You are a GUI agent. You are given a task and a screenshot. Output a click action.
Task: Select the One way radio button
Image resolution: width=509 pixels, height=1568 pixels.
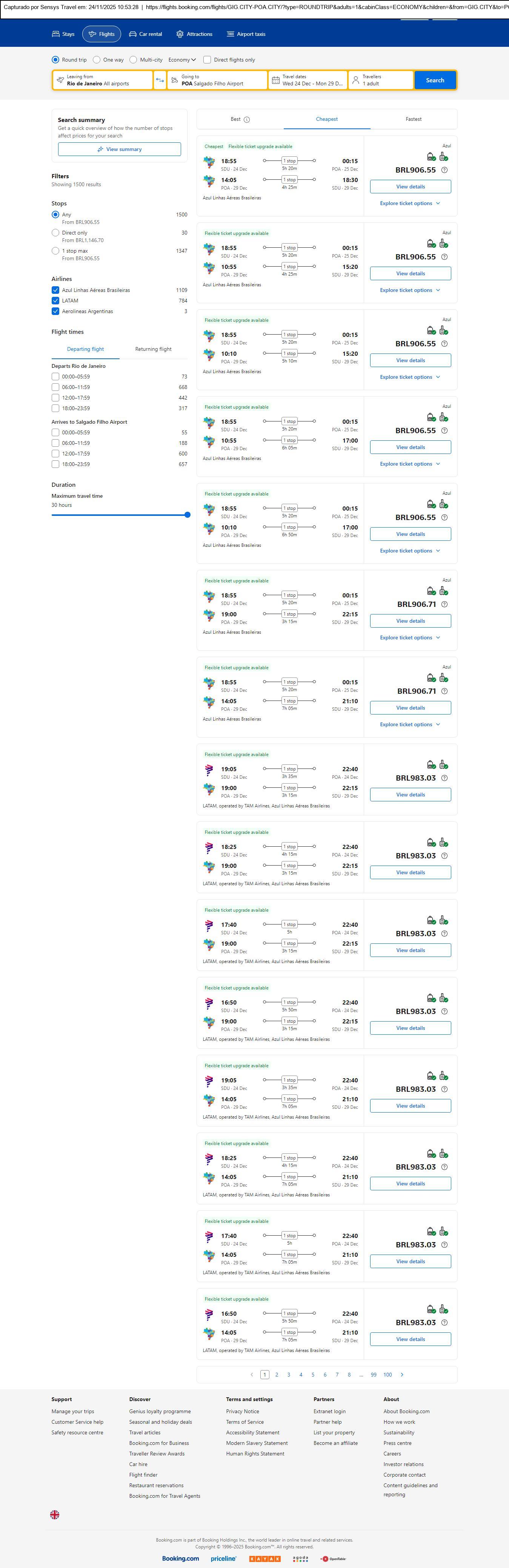[x=97, y=60]
